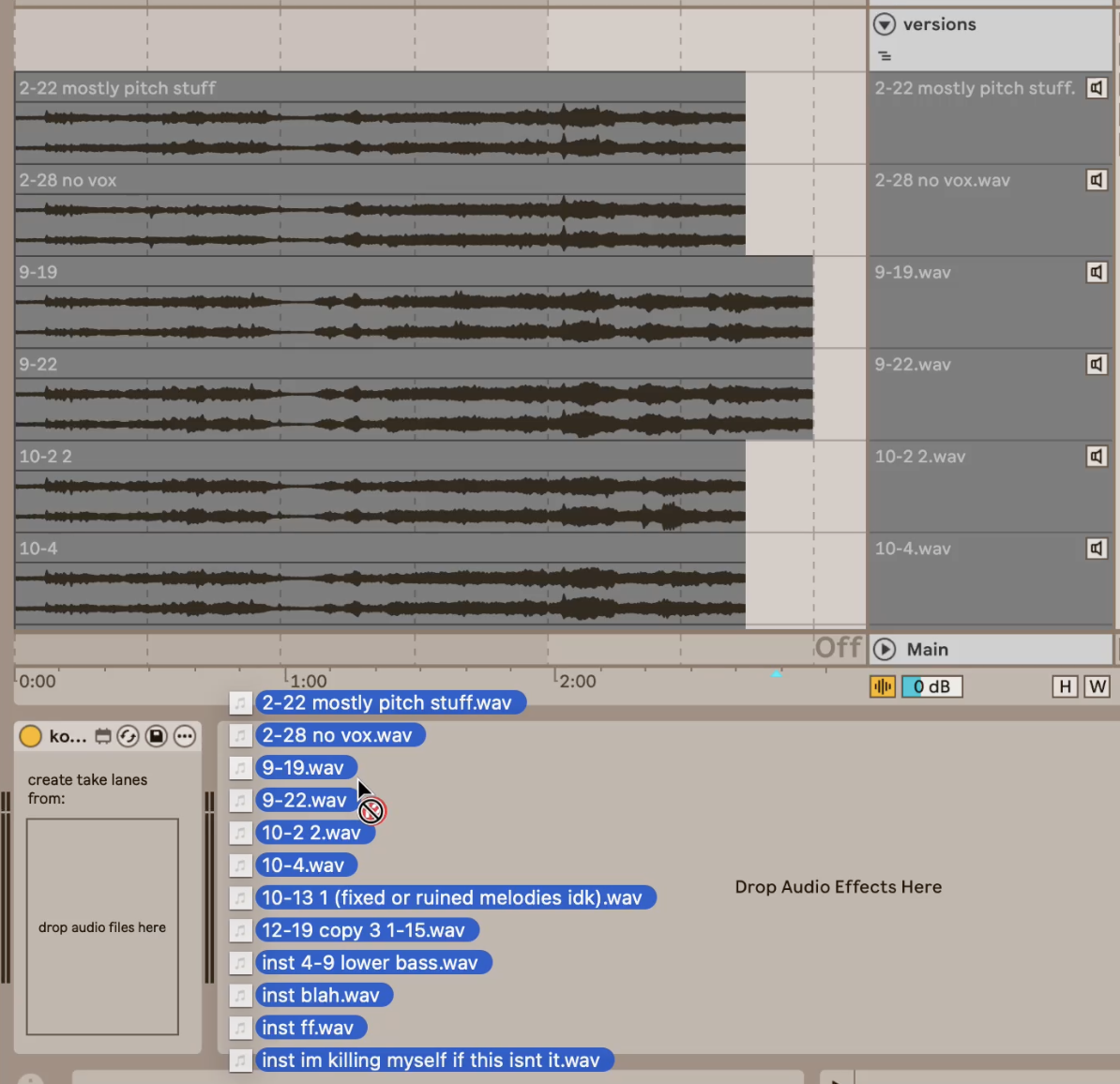Unfold the Main track

click(x=884, y=649)
